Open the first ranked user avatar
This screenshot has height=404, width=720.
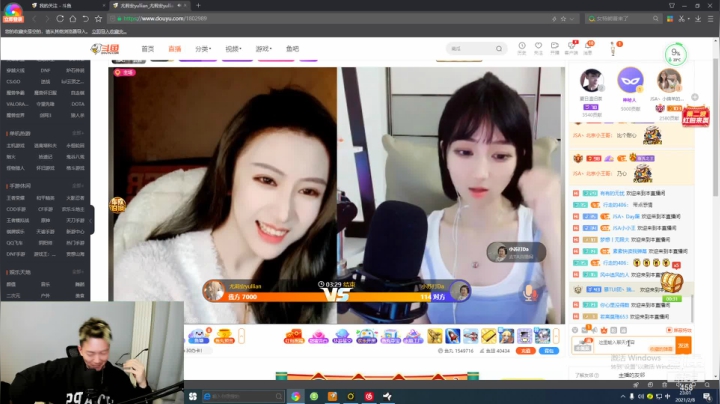(x=591, y=81)
